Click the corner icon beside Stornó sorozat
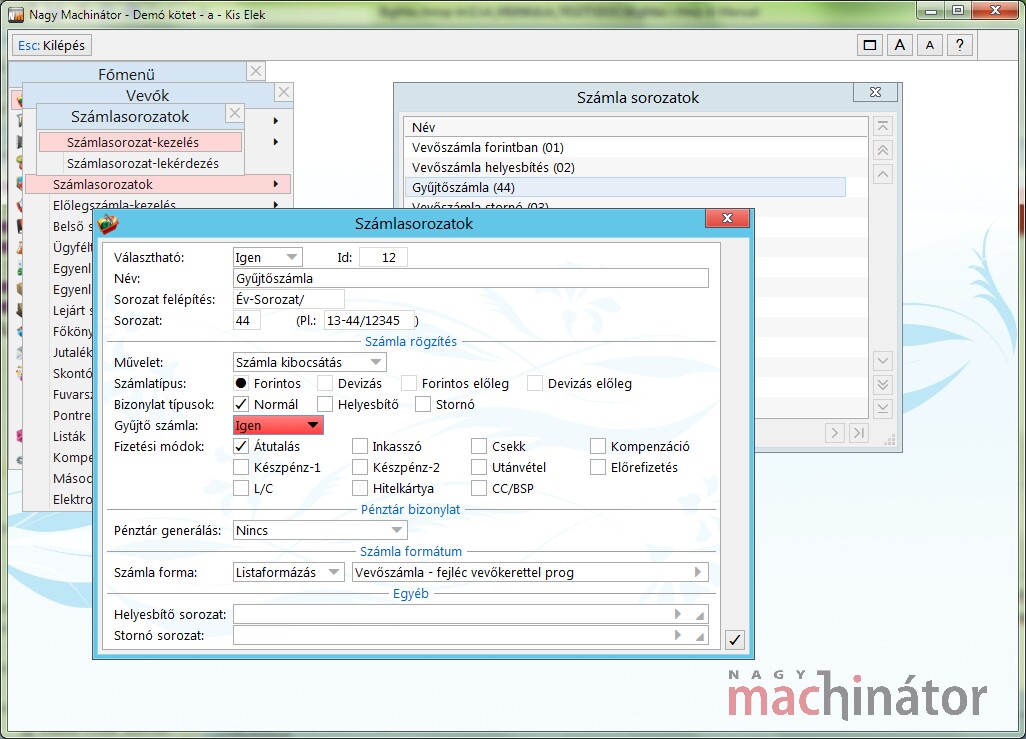Image resolution: width=1026 pixels, height=739 pixels. 700,636
